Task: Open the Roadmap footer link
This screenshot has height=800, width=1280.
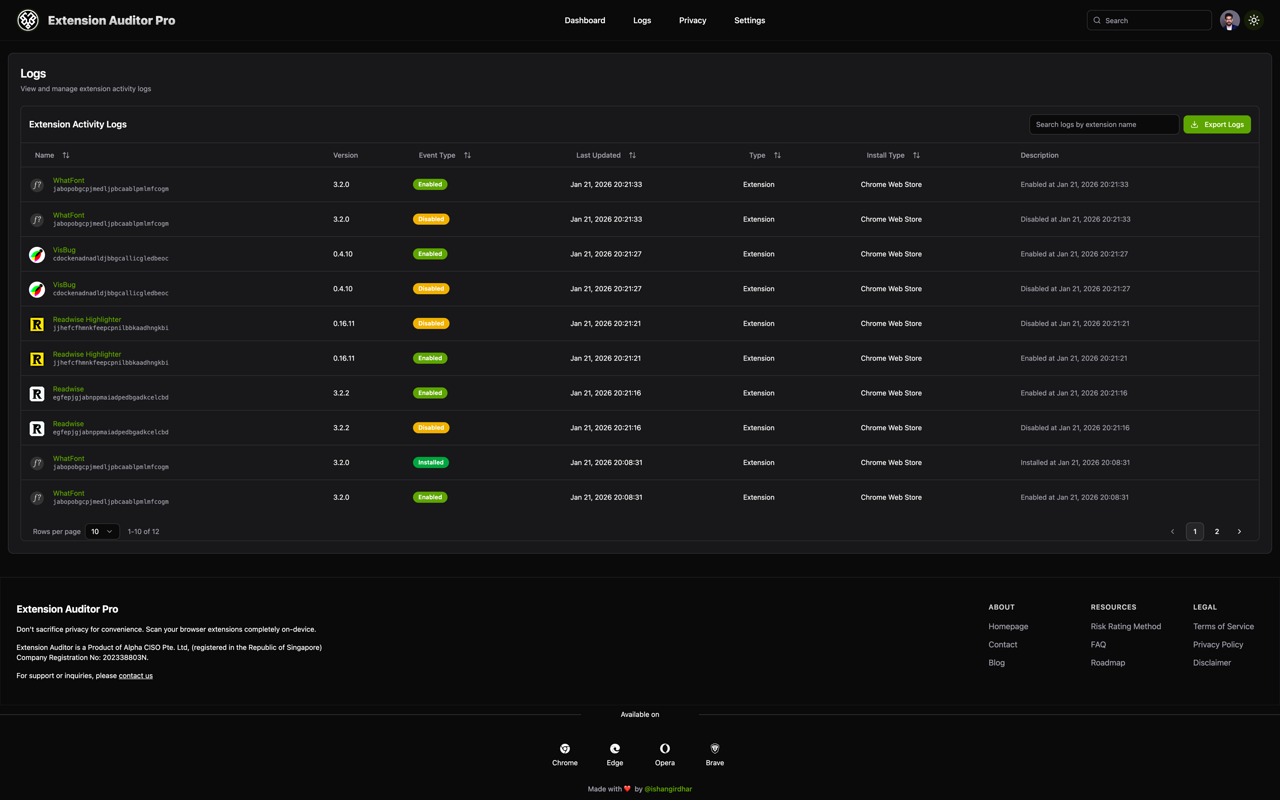Action: click(x=1108, y=663)
